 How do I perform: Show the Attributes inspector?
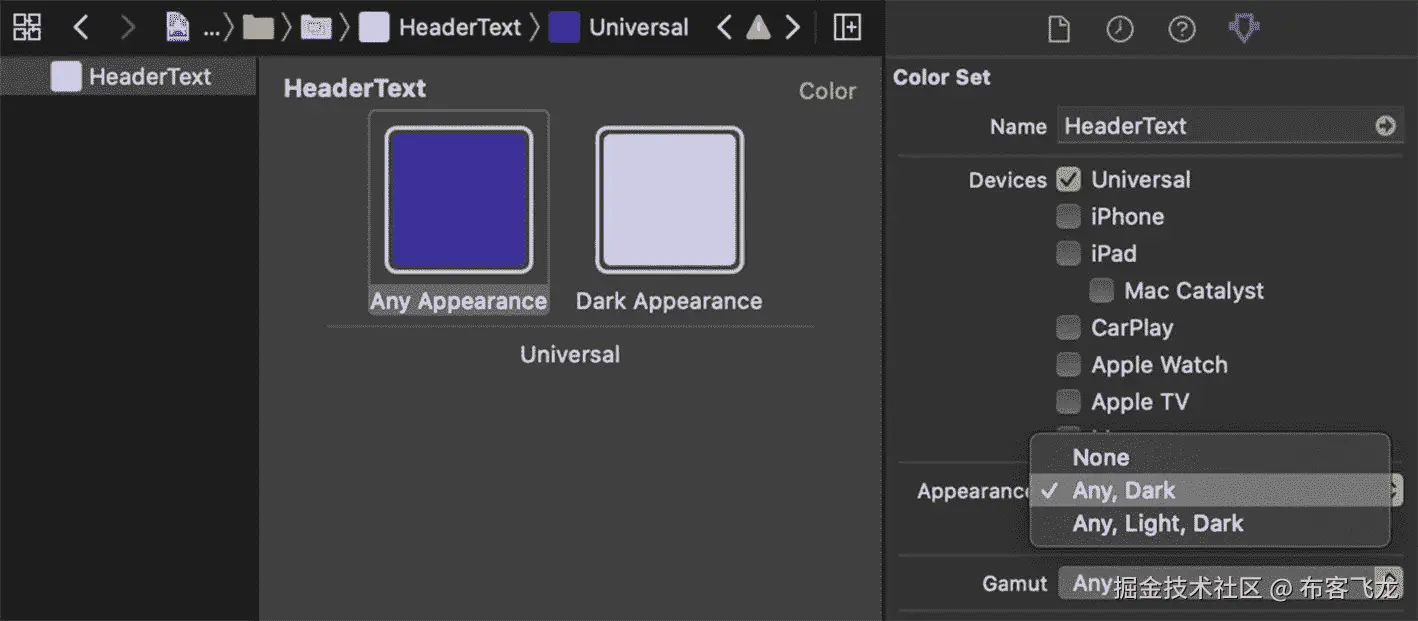pyautogui.click(x=1243, y=29)
